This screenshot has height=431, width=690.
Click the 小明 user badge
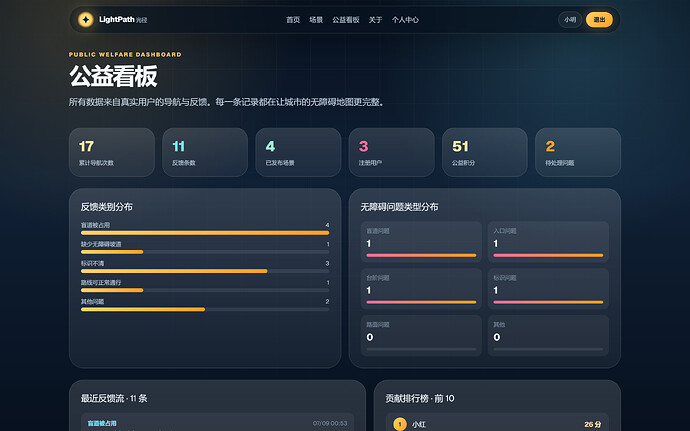pos(570,20)
